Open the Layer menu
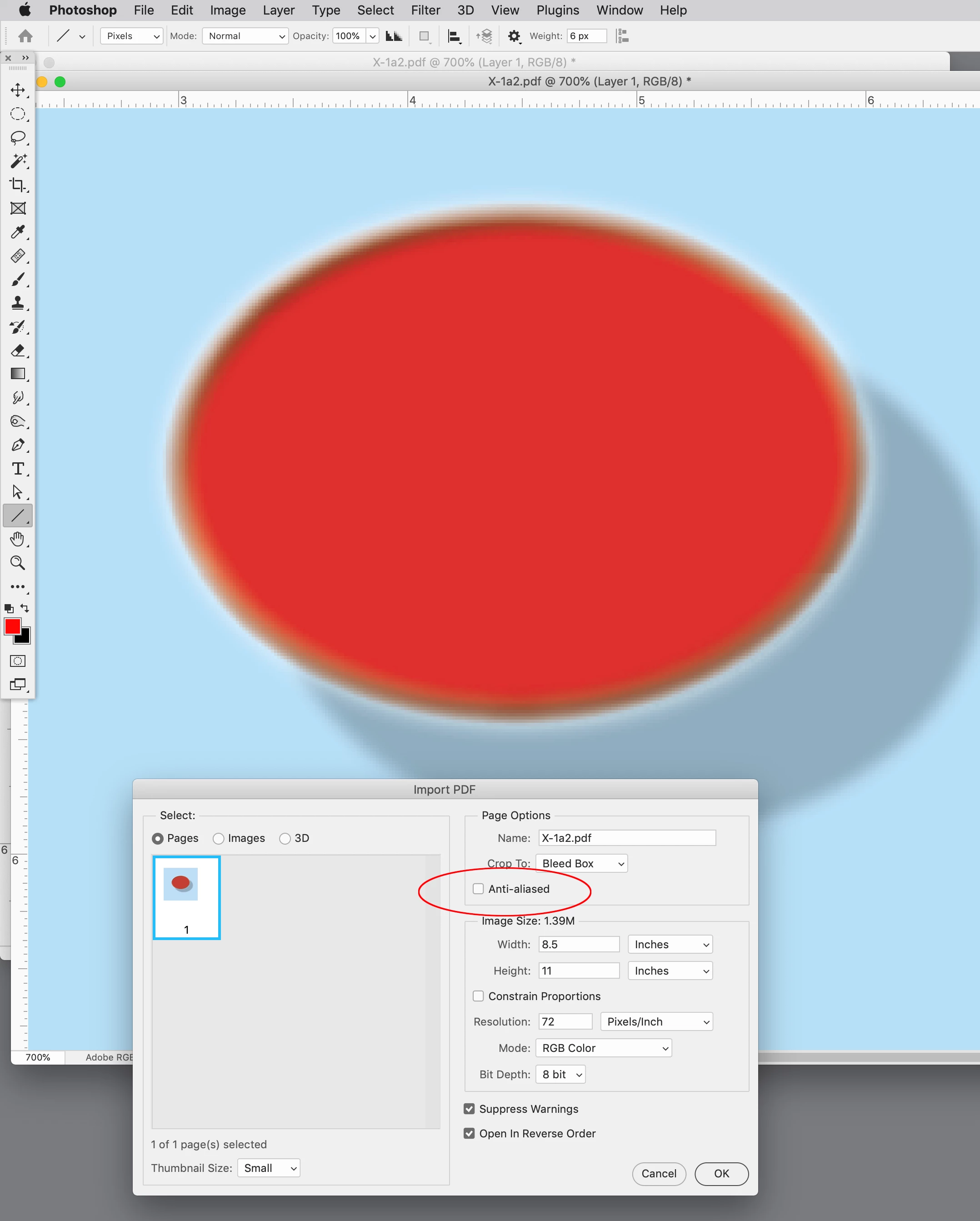 (278, 10)
